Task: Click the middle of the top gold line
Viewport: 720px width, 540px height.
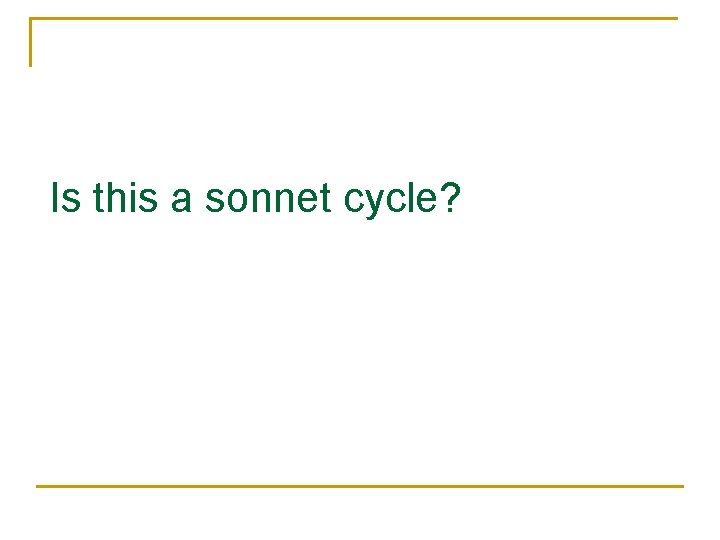Action: coord(354,18)
